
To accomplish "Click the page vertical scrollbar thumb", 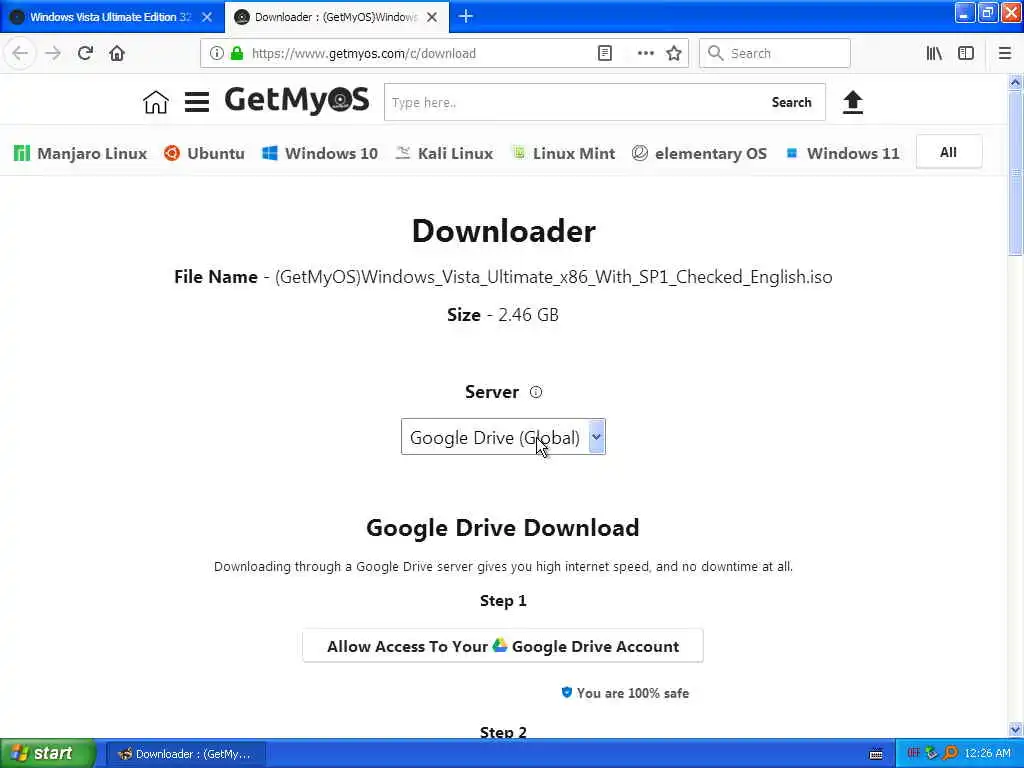I will coord(1015,173).
